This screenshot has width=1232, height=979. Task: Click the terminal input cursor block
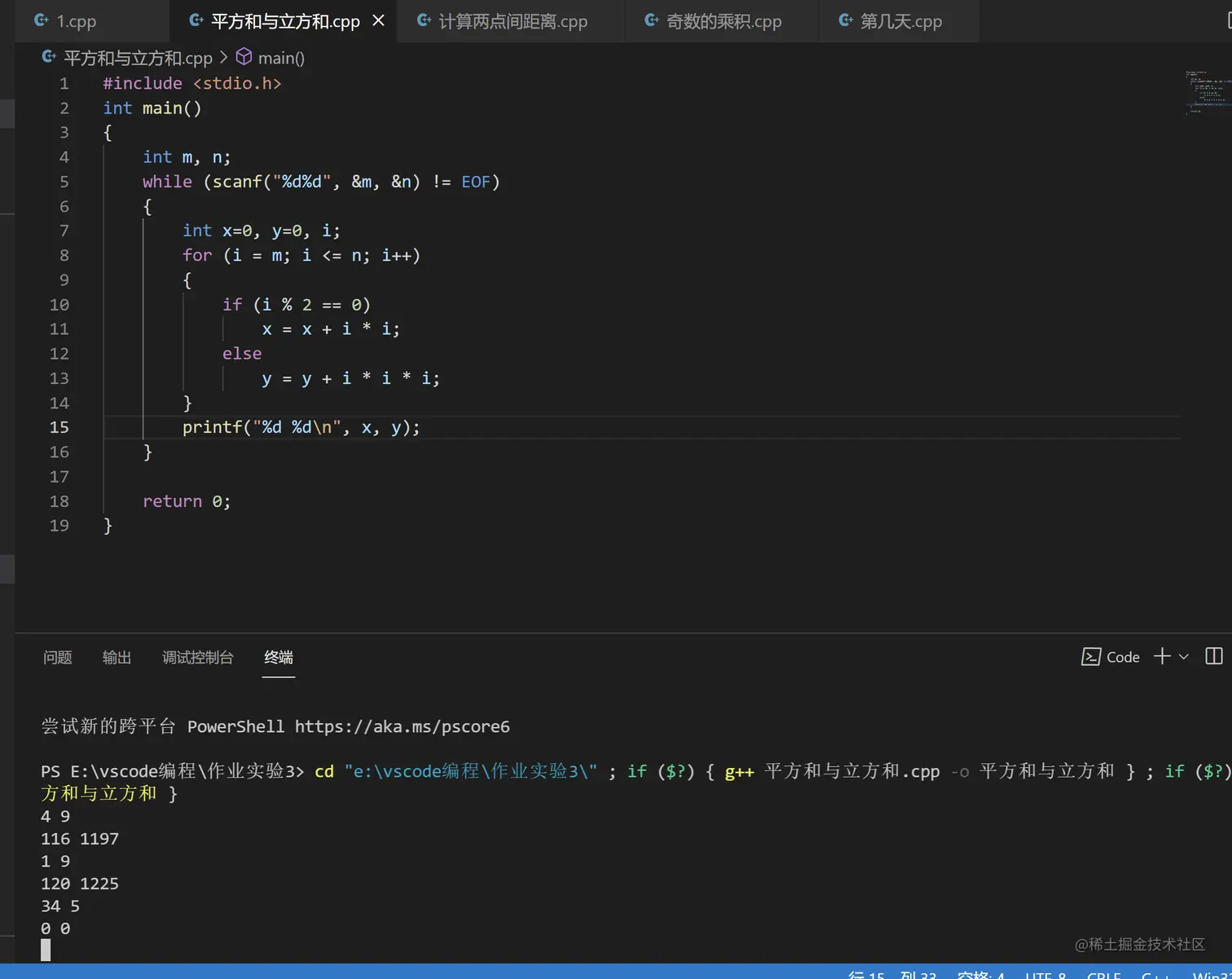46,950
